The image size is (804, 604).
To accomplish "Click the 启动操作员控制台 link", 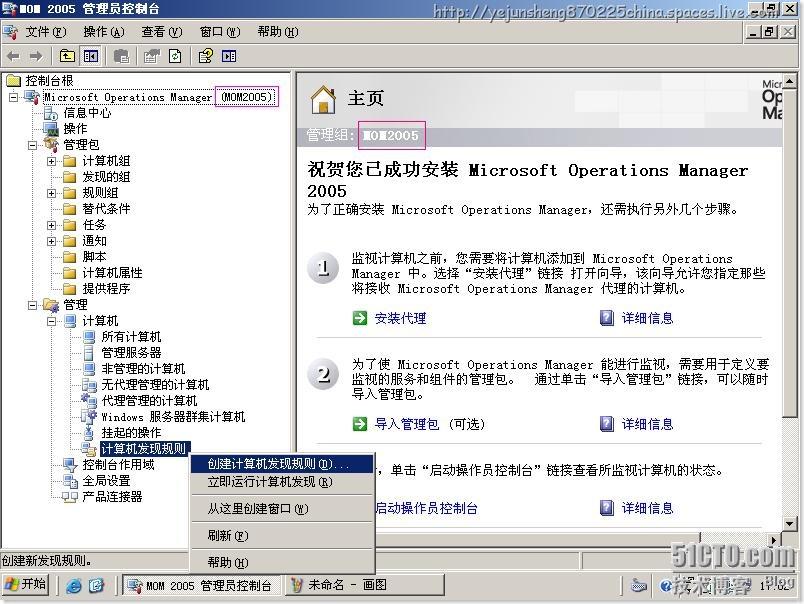I will [x=427, y=508].
